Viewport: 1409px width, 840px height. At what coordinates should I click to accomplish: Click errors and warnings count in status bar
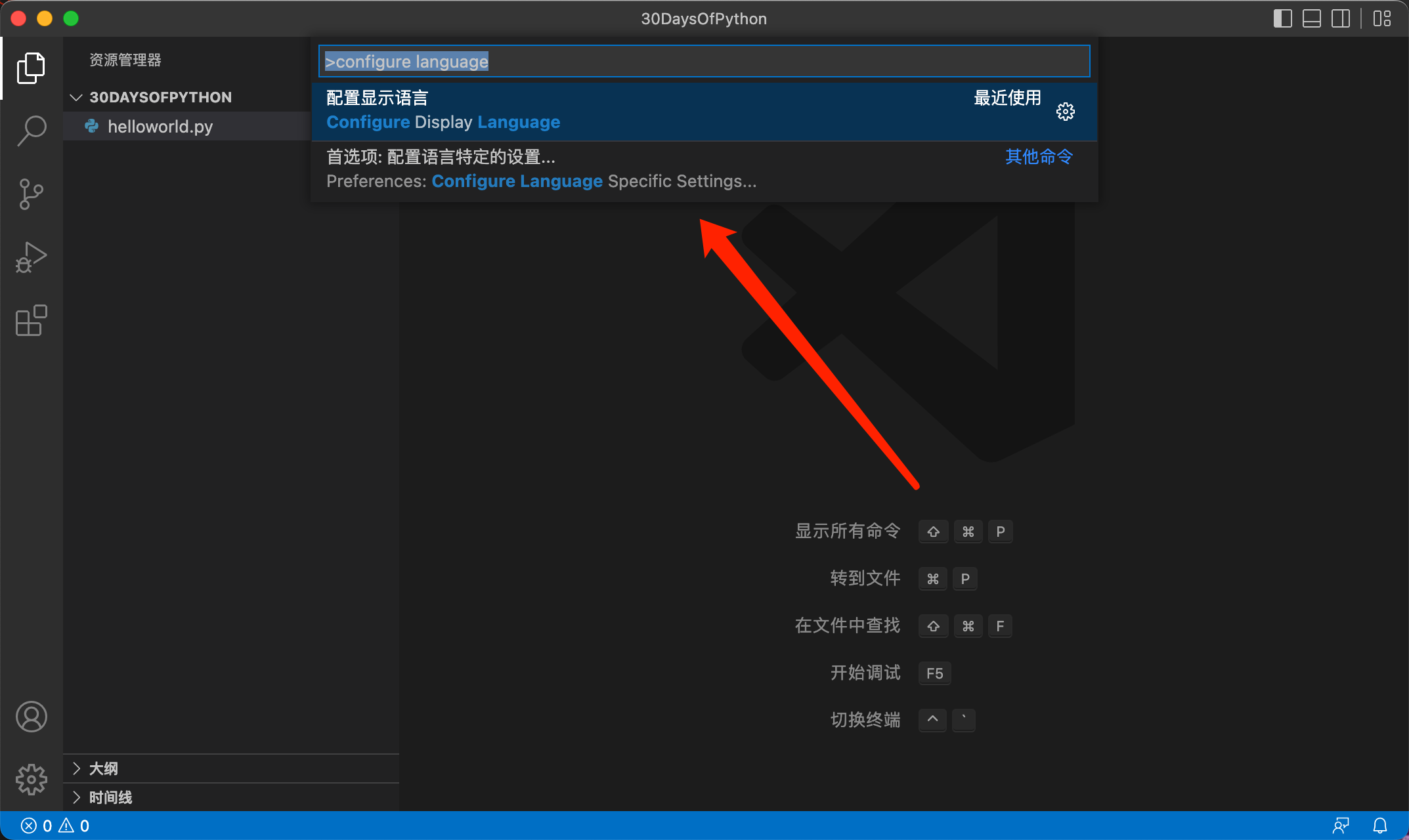(55, 826)
